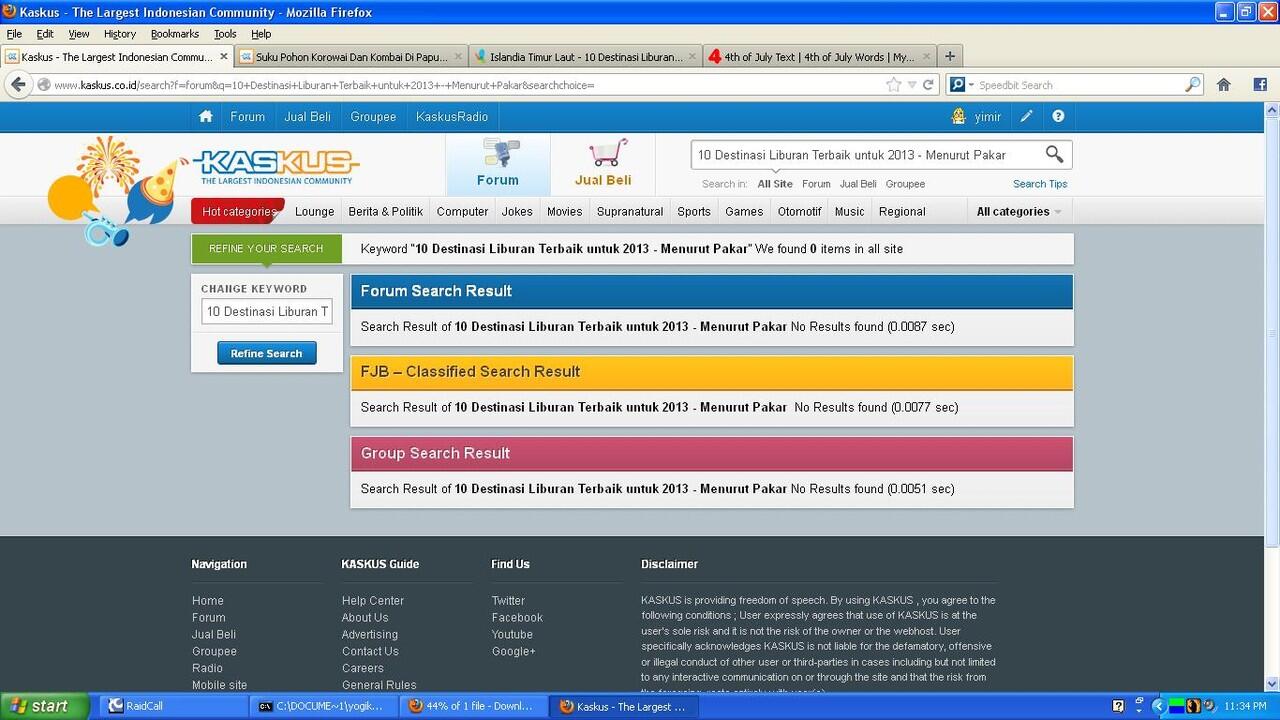This screenshot has width=1280, height=720.
Task: Click the Hot categories button
Action: click(x=238, y=211)
